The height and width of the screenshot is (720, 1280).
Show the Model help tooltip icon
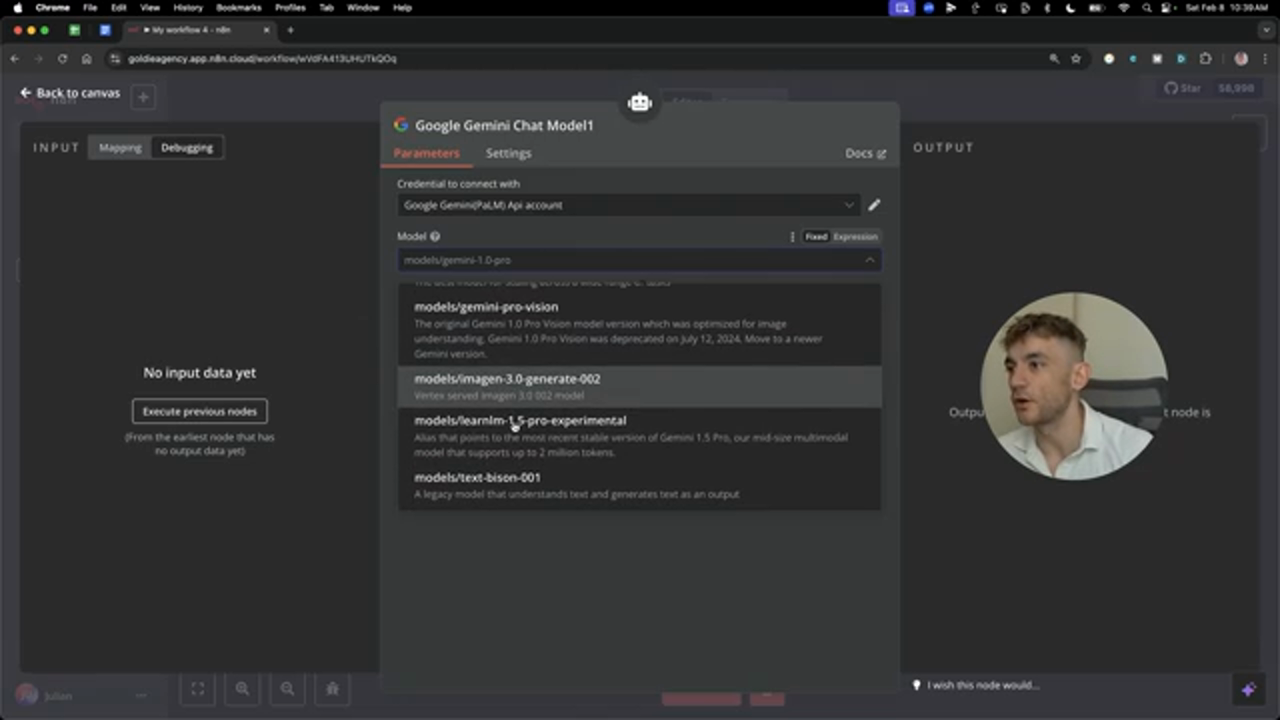point(435,237)
